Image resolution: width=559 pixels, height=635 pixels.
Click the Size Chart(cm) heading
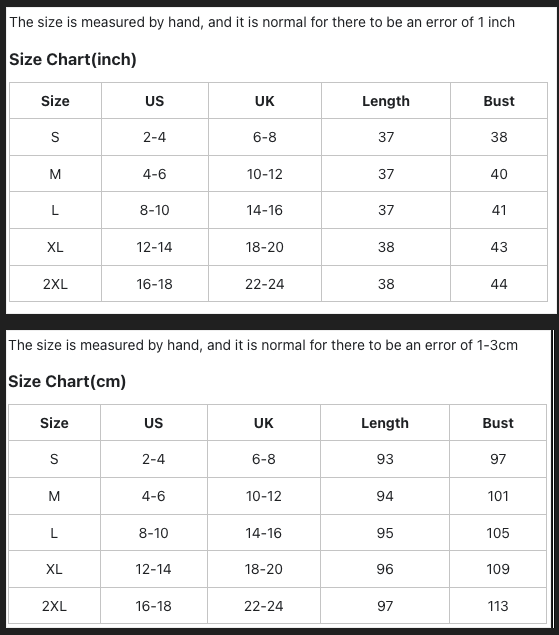(67, 381)
